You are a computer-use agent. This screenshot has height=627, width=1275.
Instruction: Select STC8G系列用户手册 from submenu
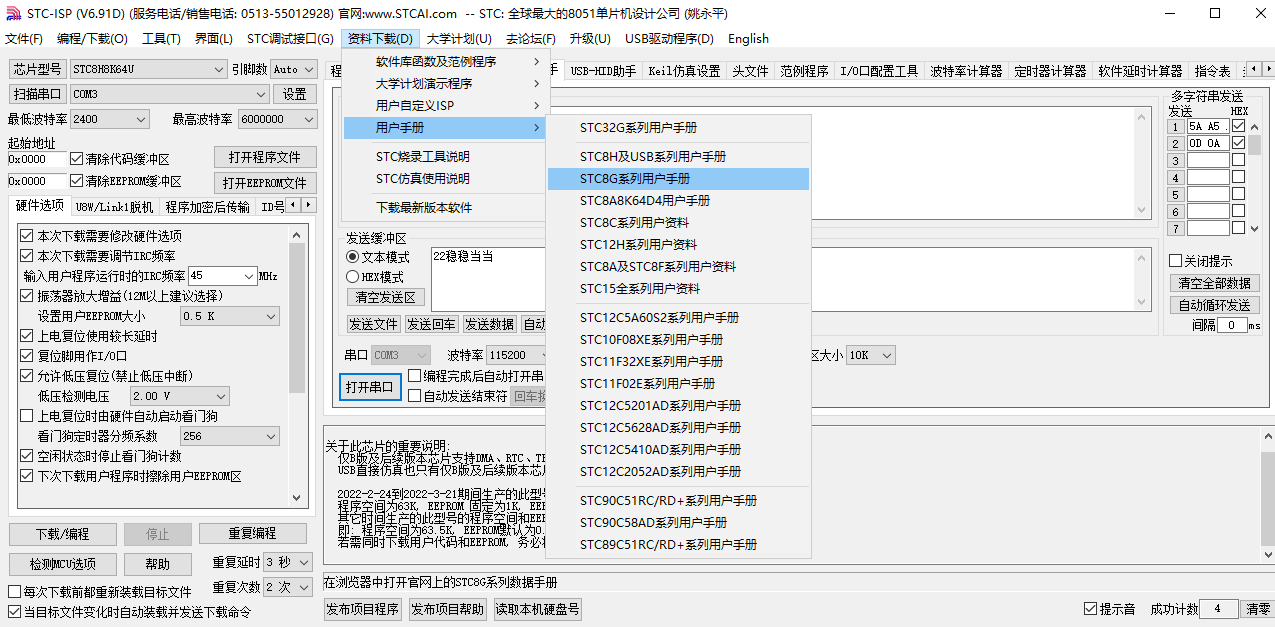point(678,179)
